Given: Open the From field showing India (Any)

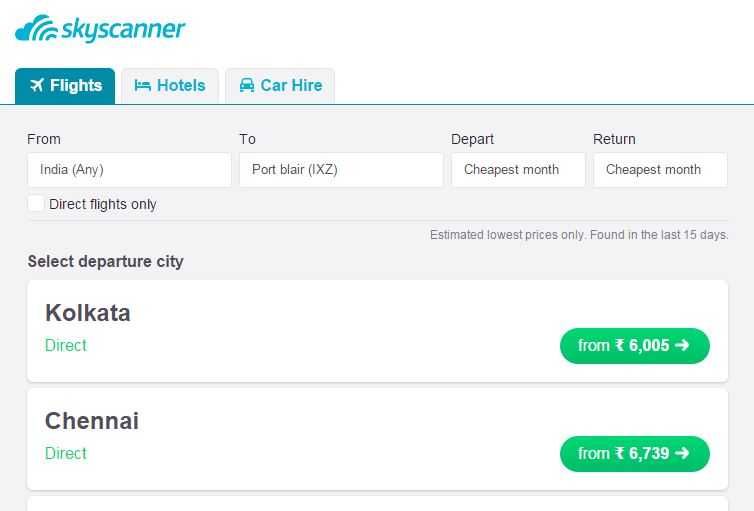Looking at the screenshot, I should 129,169.
